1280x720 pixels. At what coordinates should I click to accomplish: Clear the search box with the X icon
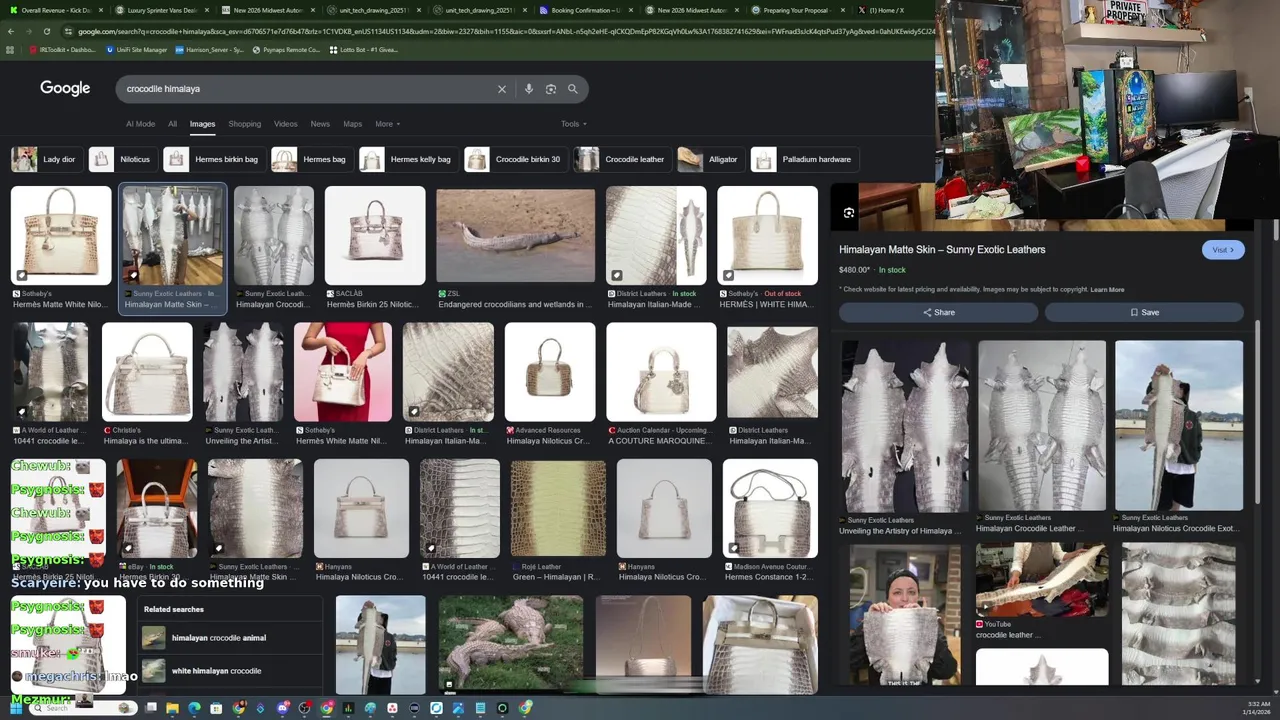(x=502, y=89)
